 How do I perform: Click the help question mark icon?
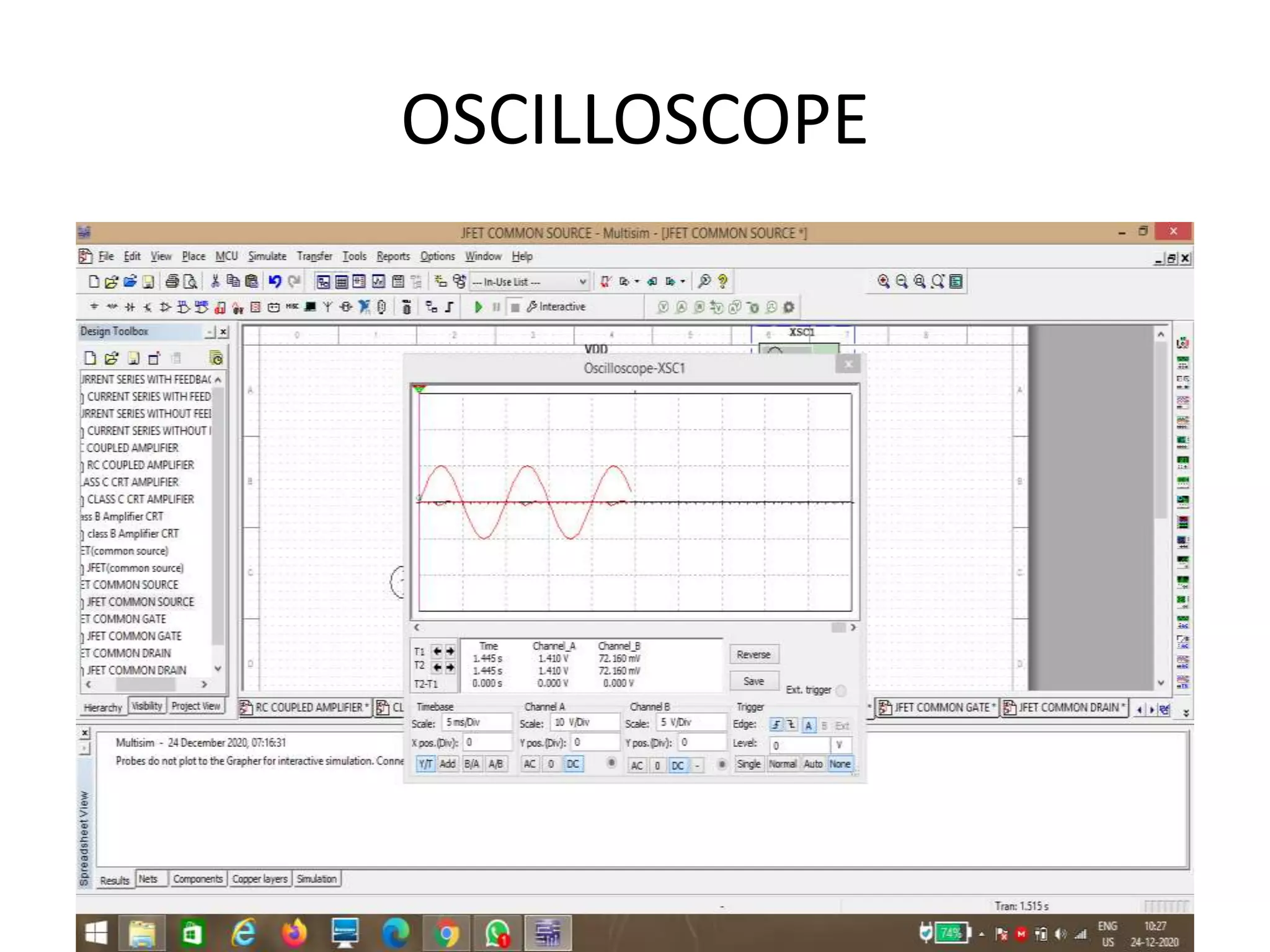722,281
